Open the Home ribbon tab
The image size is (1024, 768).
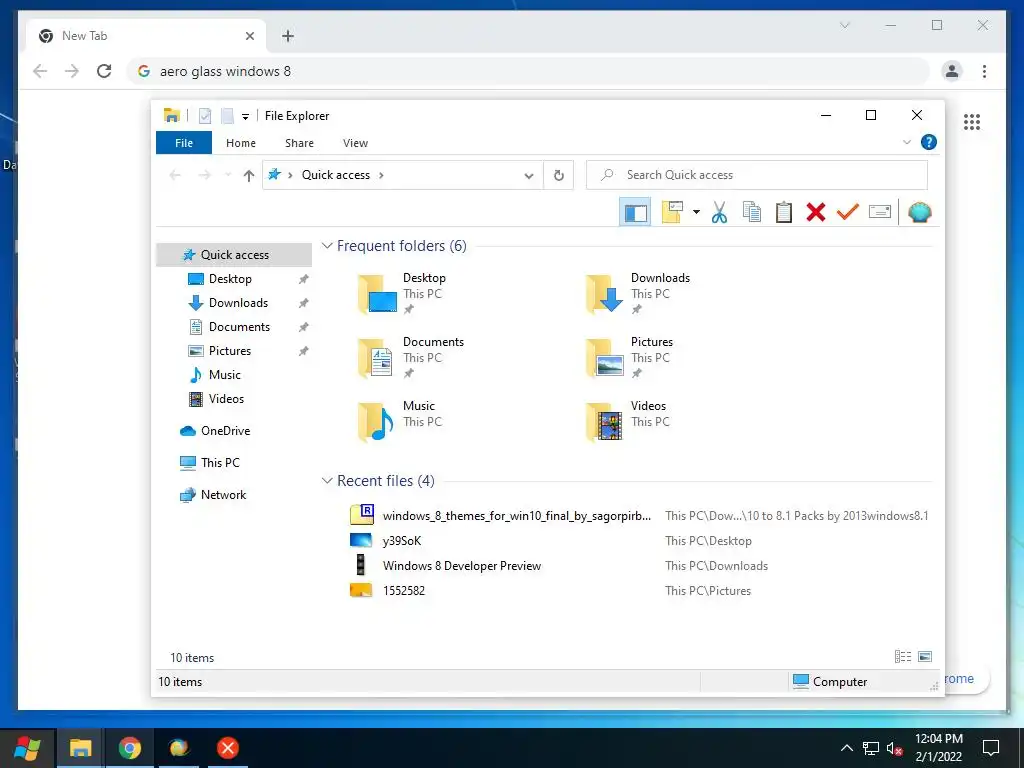coord(241,143)
